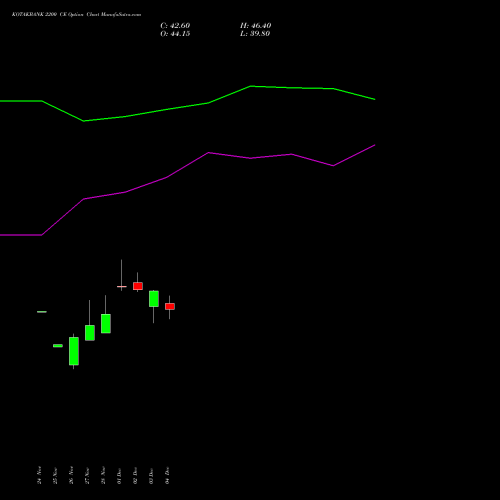Click the 28 Nov date label

[103, 475]
